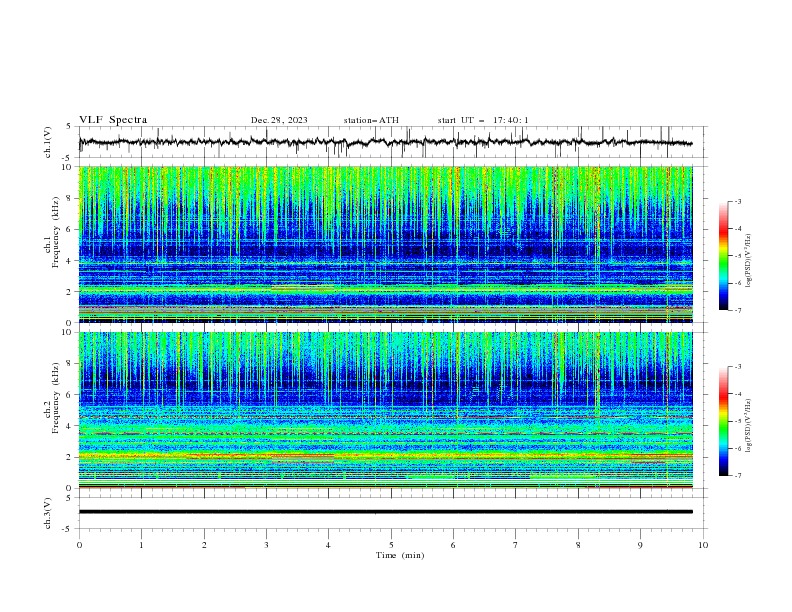
Task: Click the date 'Dec. 28, 2023'
Action: point(279,120)
